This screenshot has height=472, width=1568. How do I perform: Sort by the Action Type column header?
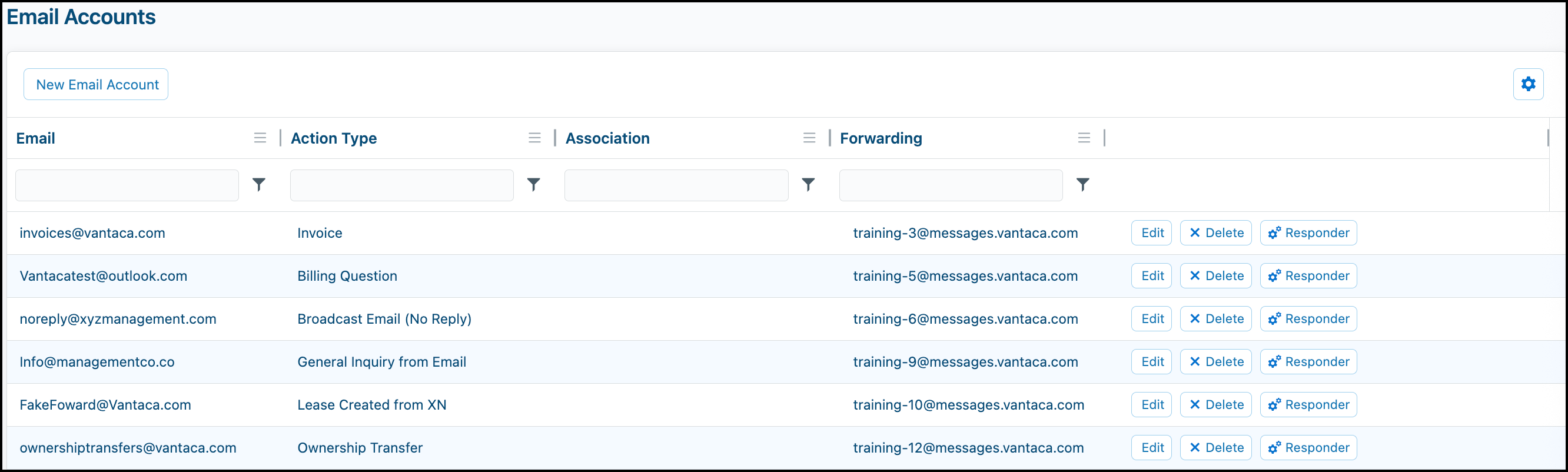[334, 139]
